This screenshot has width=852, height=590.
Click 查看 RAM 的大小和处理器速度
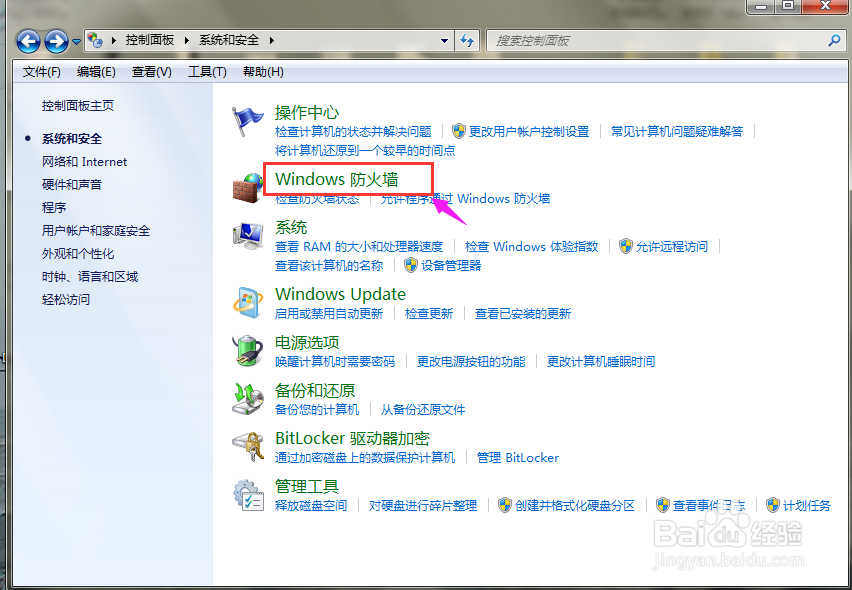359,247
